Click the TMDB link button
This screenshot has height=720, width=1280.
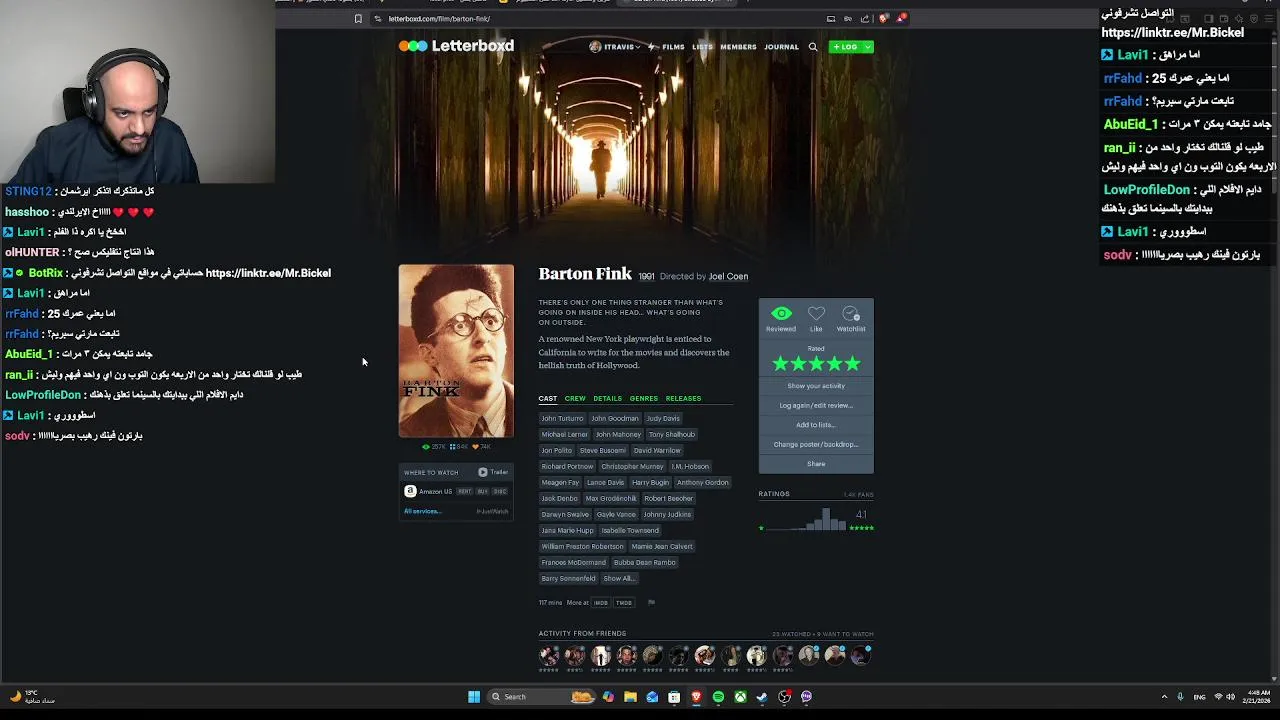pyautogui.click(x=623, y=603)
